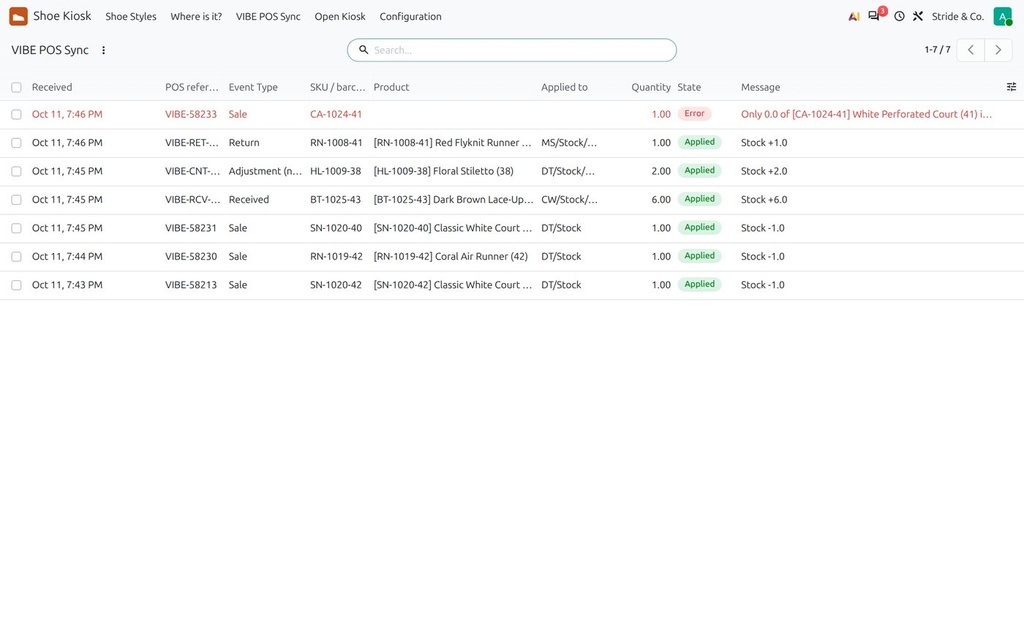The height and width of the screenshot is (640, 1024).
Task: Open the VIBE POS Sync menu item
Action: coord(268,16)
